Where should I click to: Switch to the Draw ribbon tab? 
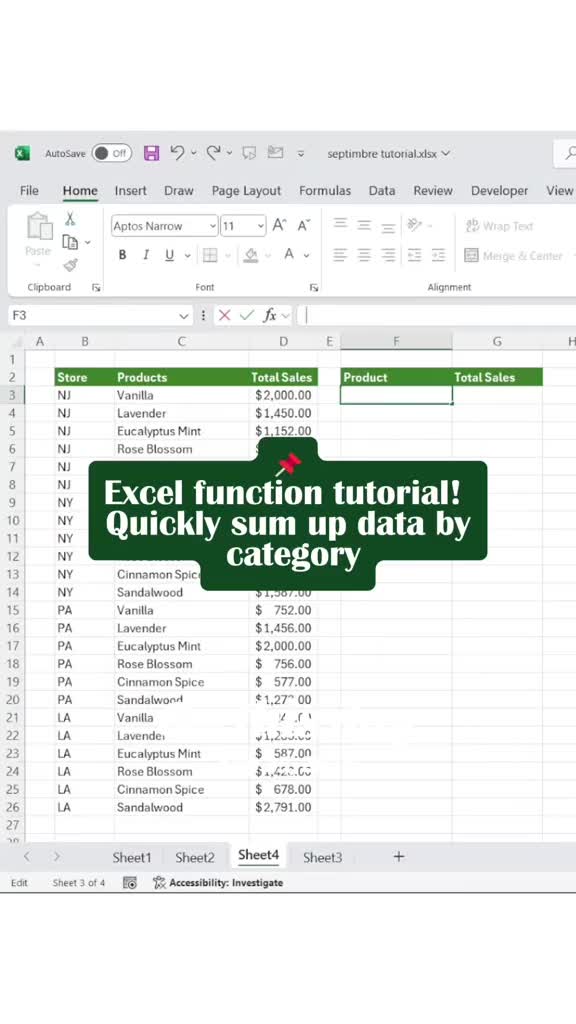pos(179,191)
